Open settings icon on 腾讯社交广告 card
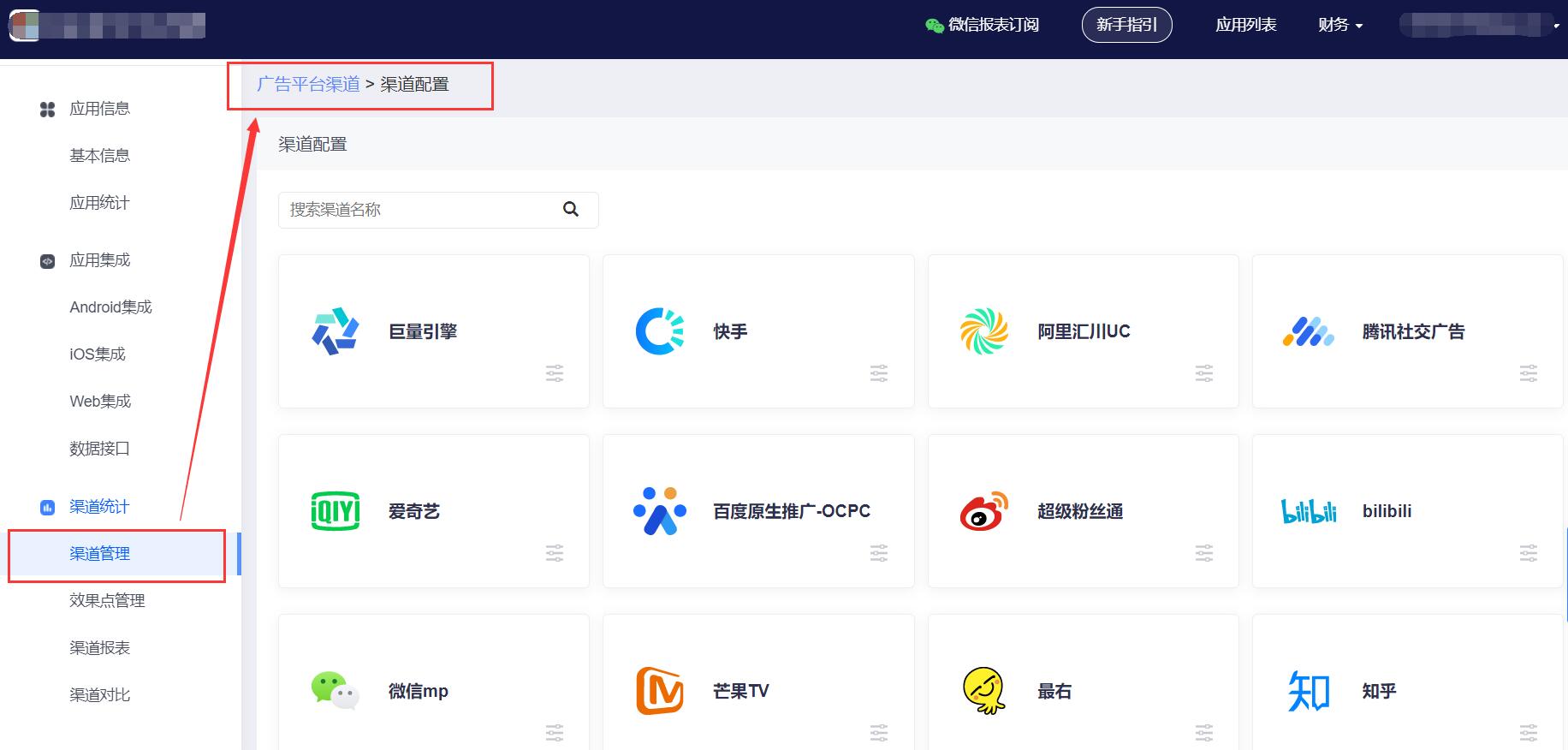1568x750 pixels. tap(1529, 373)
